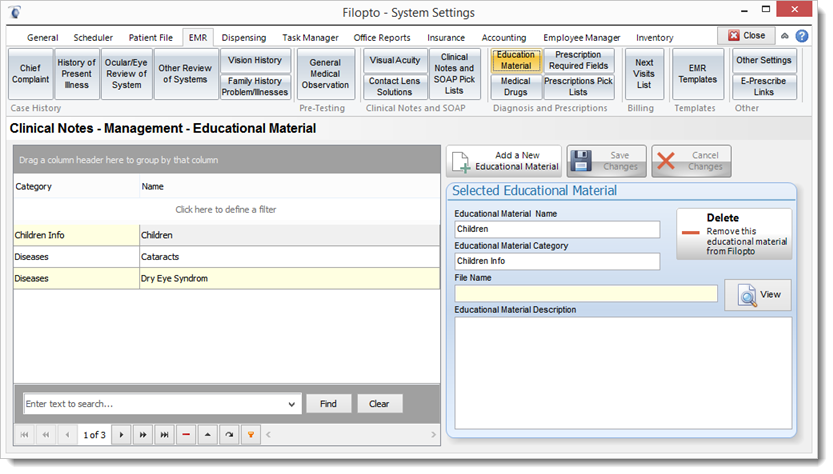
Task: Go to first record in navigator
Action: 24,435
